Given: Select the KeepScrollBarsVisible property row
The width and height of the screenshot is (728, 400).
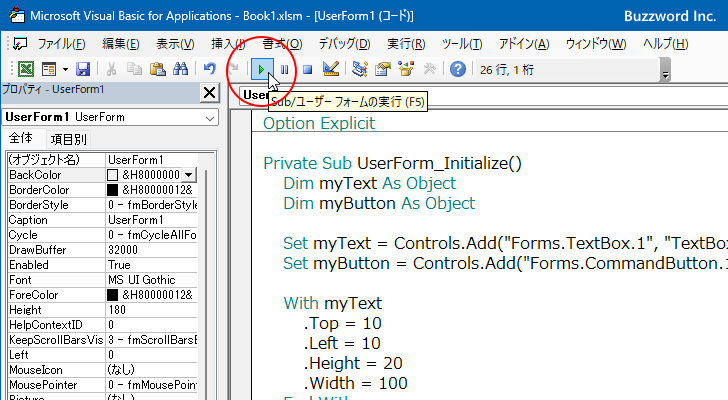Looking at the screenshot, I should pyautogui.click(x=102, y=340).
